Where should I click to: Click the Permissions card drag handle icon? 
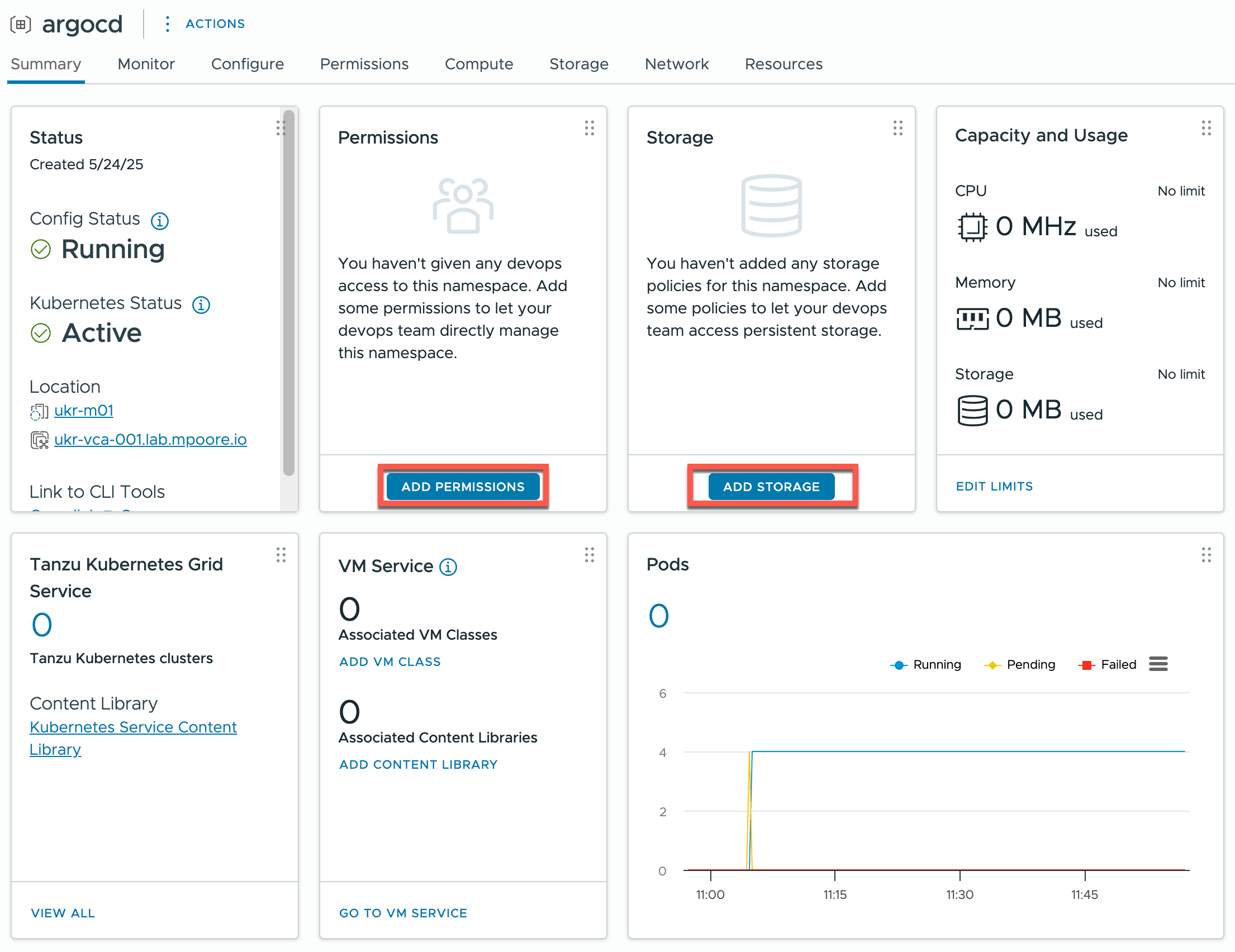pos(589,128)
